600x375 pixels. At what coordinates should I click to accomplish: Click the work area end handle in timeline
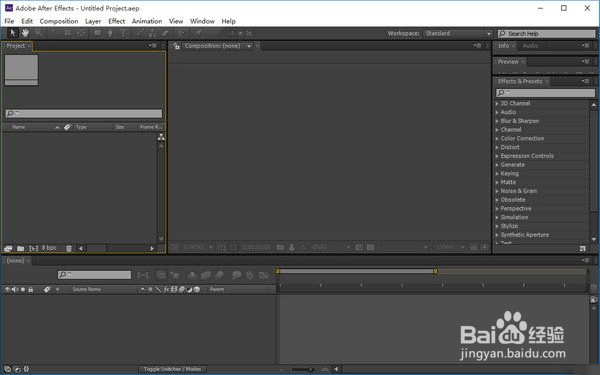click(435, 271)
